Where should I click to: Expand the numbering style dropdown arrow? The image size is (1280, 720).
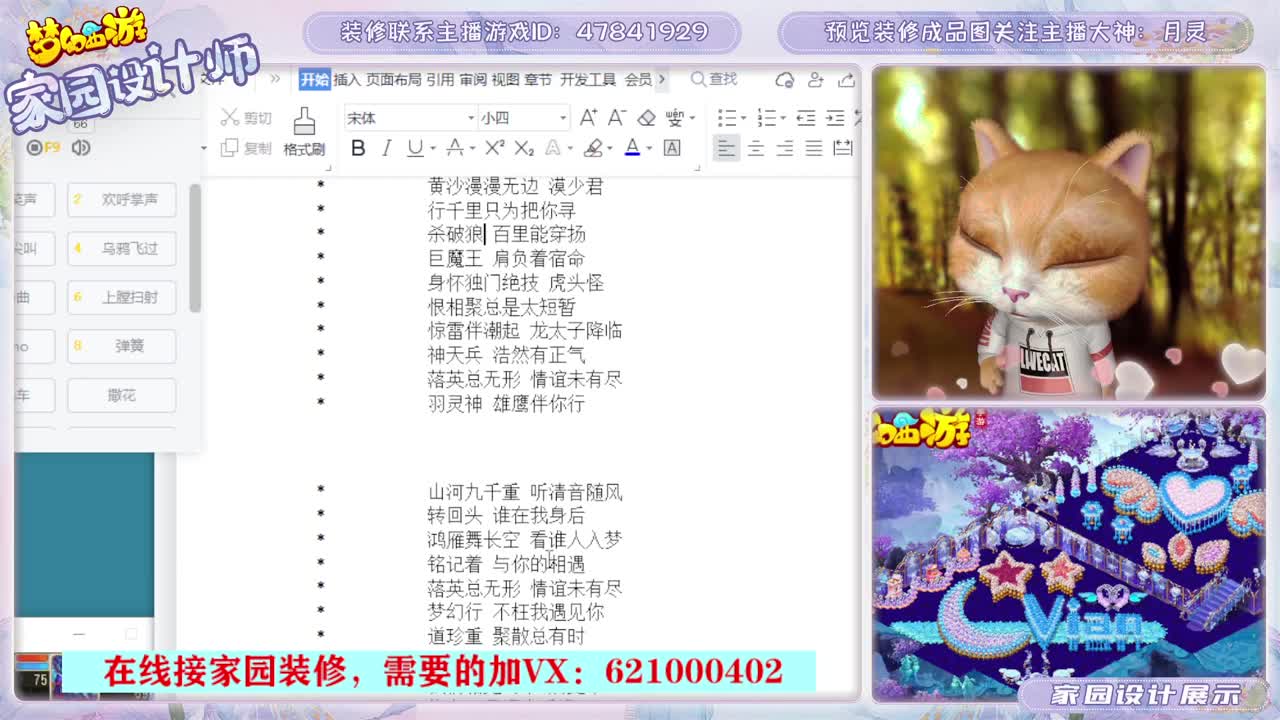(782, 119)
